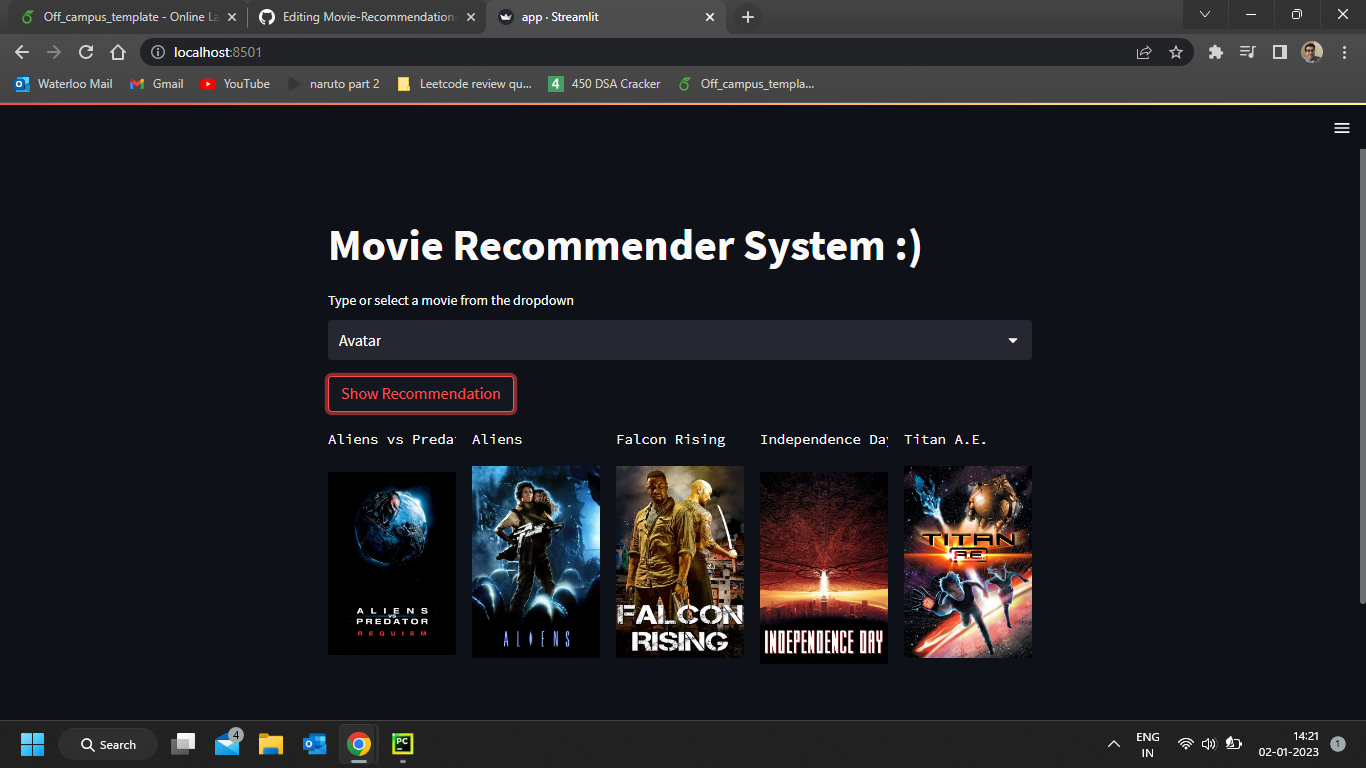Screen dimensions: 1366x768
Task: Open the Waterloo Mail bookmark
Action: [x=63, y=84]
